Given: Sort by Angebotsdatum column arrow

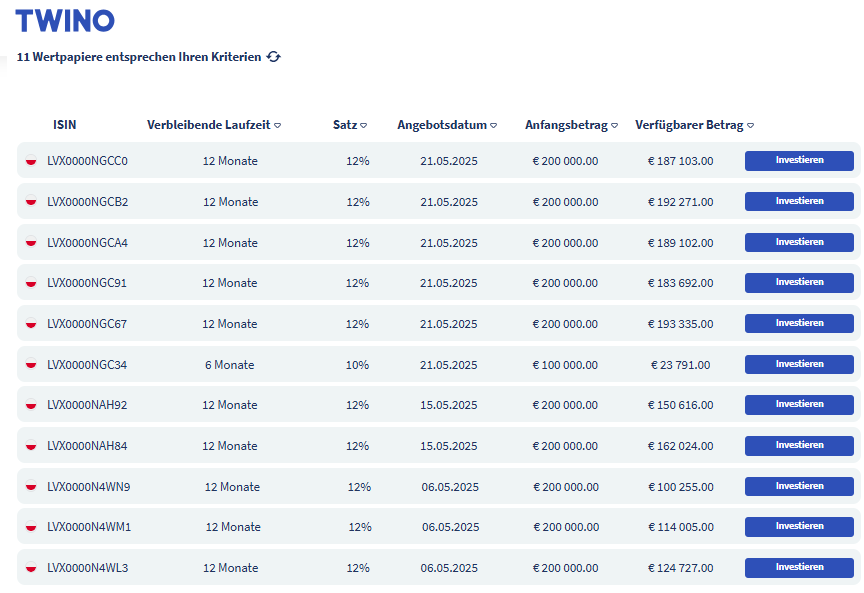Looking at the screenshot, I should coord(494,126).
